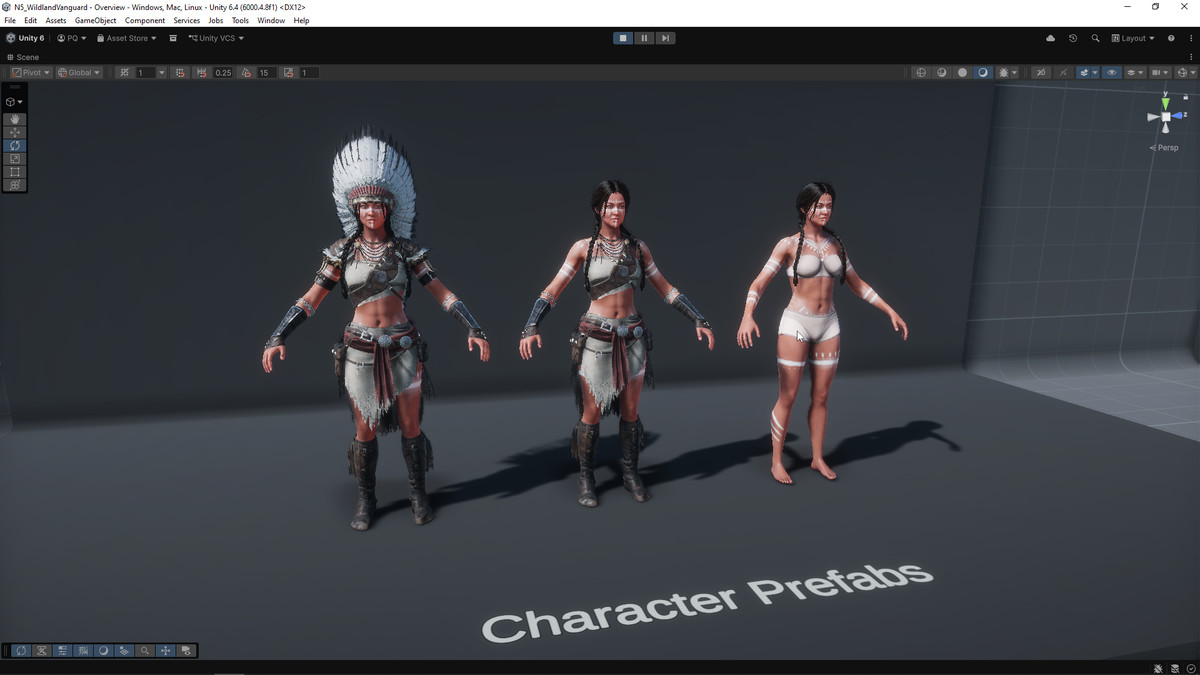
Task: Open the Help menu
Action: coord(301,20)
